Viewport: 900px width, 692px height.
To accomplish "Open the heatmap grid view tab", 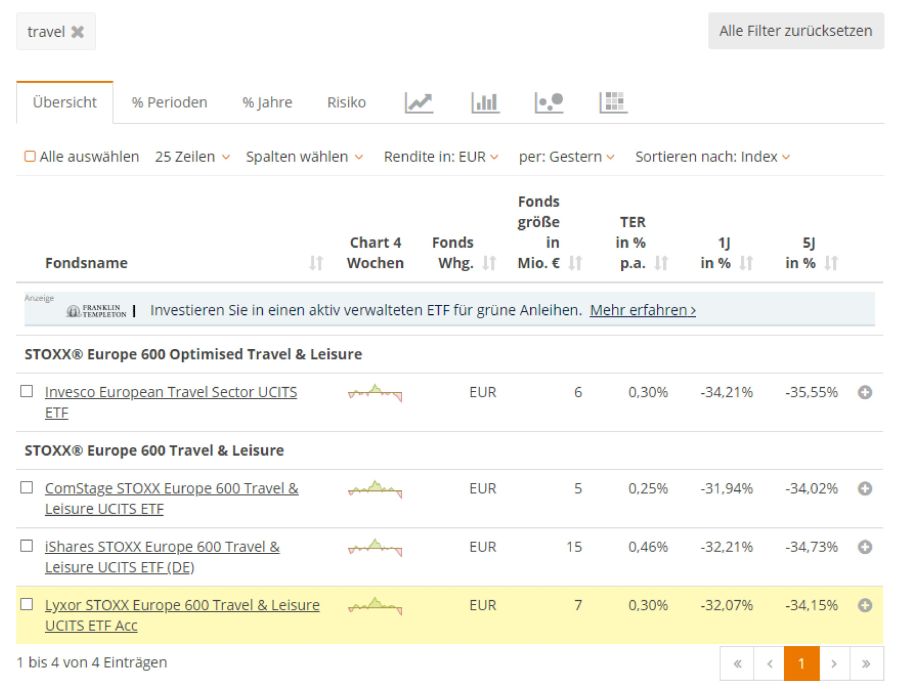I will coord(614,103).
